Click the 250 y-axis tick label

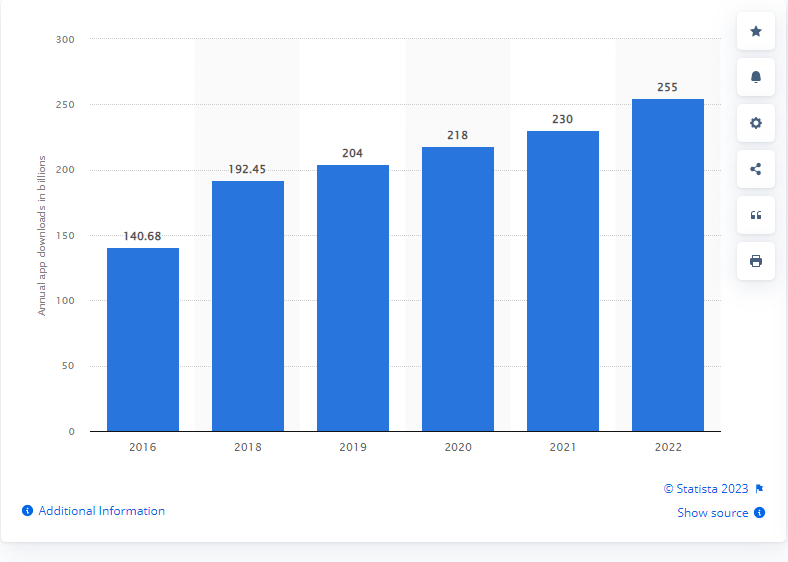(65, 105)
